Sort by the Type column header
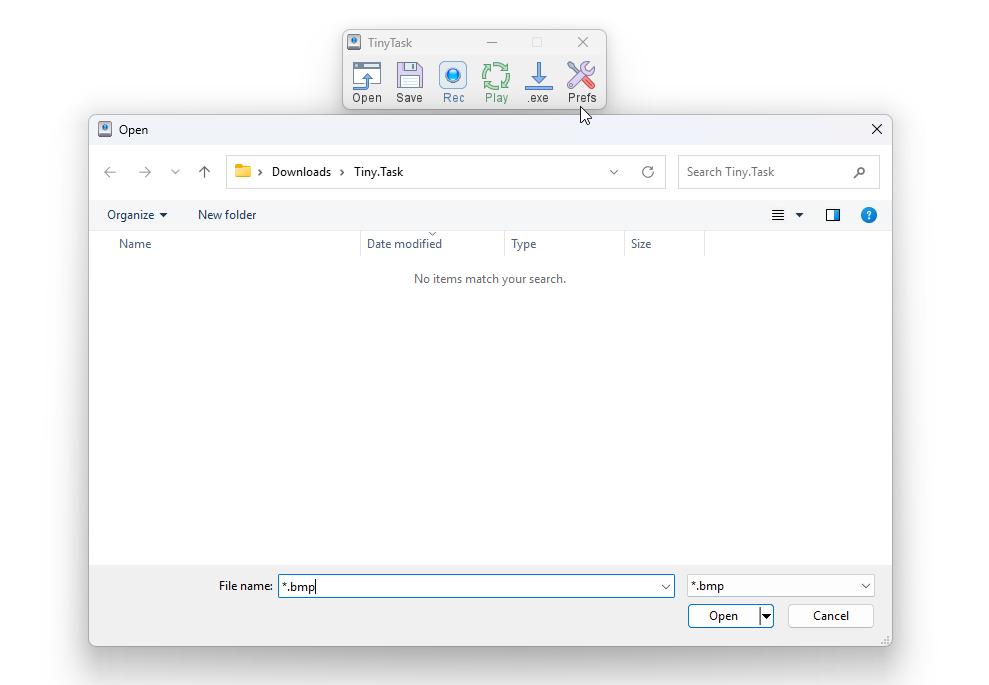This screenshot has width=989, height=685. tap(524, 244)
